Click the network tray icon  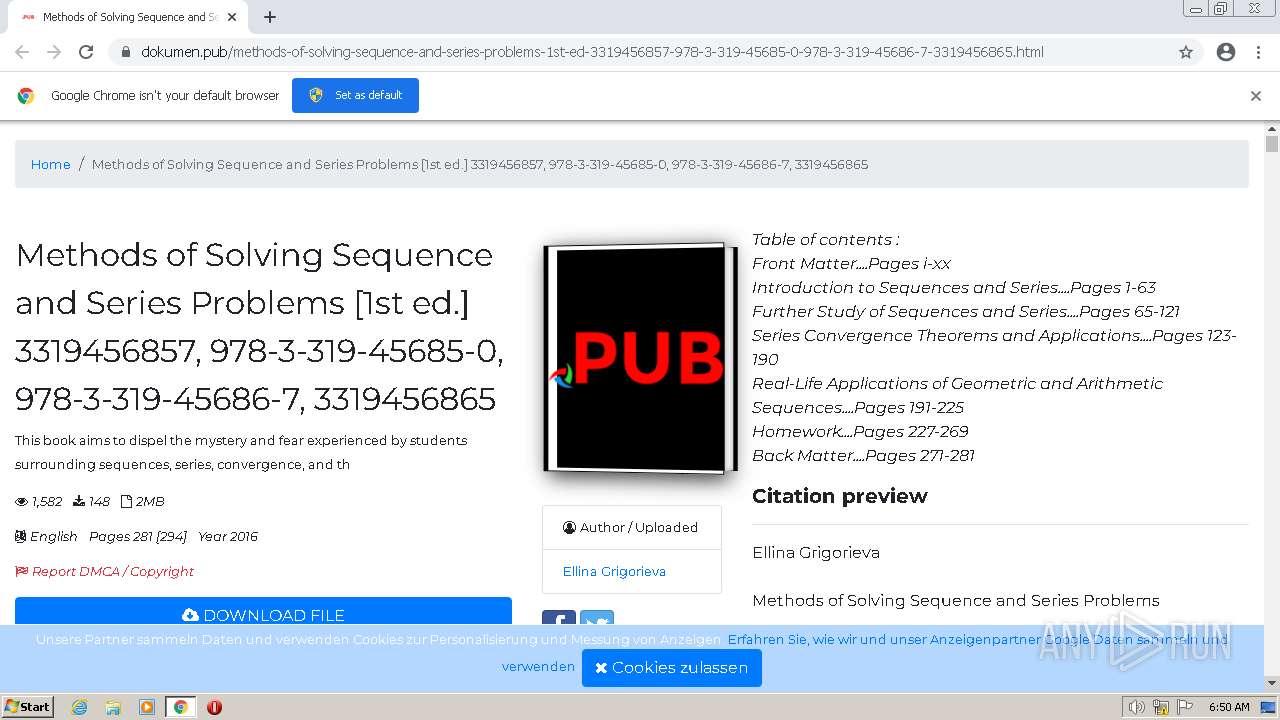click(1161, 707)
